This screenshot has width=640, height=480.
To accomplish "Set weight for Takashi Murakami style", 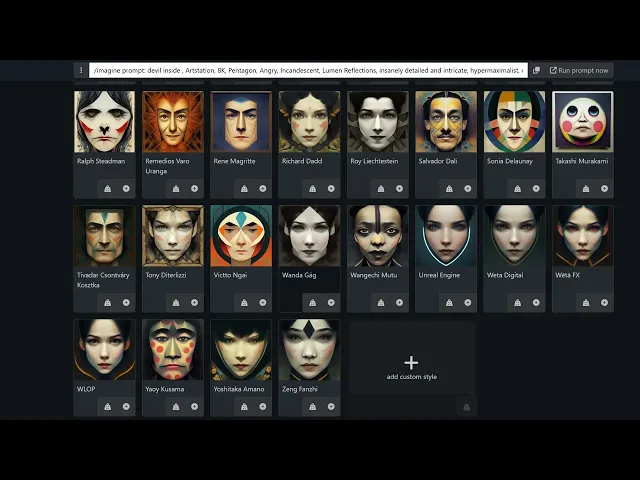I will click(x=586, y=189).
